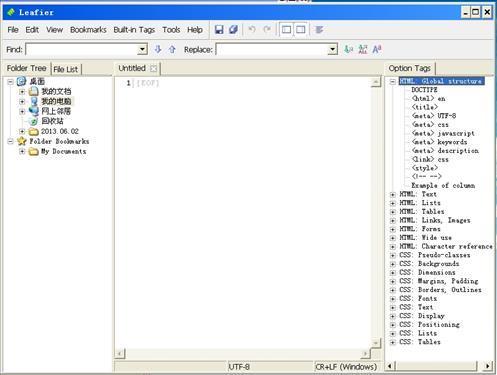The height and width of the screenshot is (375, 497).
Task: Open the Edit menu
Action: pos(32,30)
